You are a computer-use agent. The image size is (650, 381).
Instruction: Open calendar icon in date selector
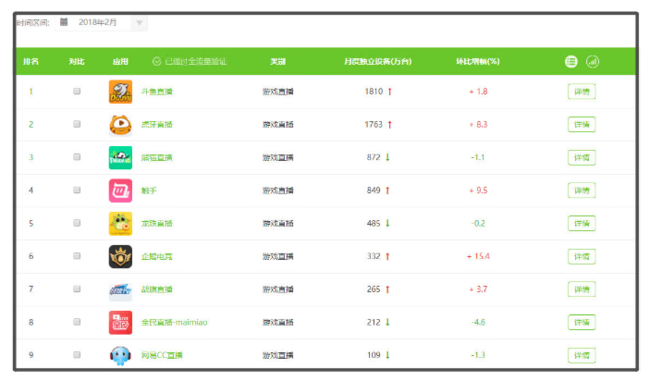[64, 22]
